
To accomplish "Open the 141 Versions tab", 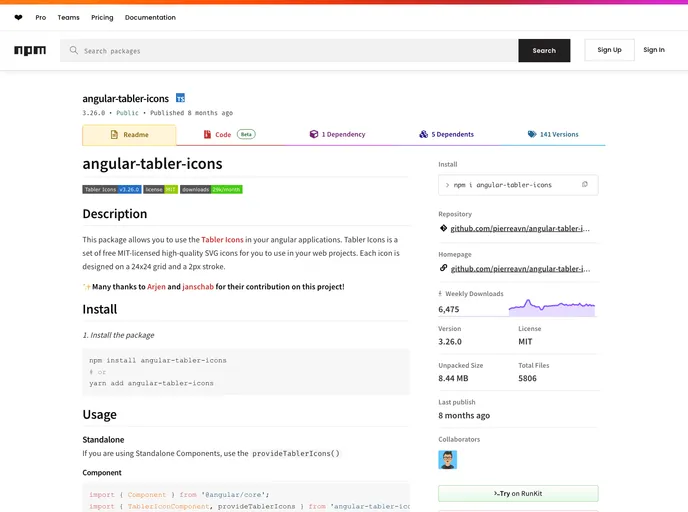I will point(553,134).
